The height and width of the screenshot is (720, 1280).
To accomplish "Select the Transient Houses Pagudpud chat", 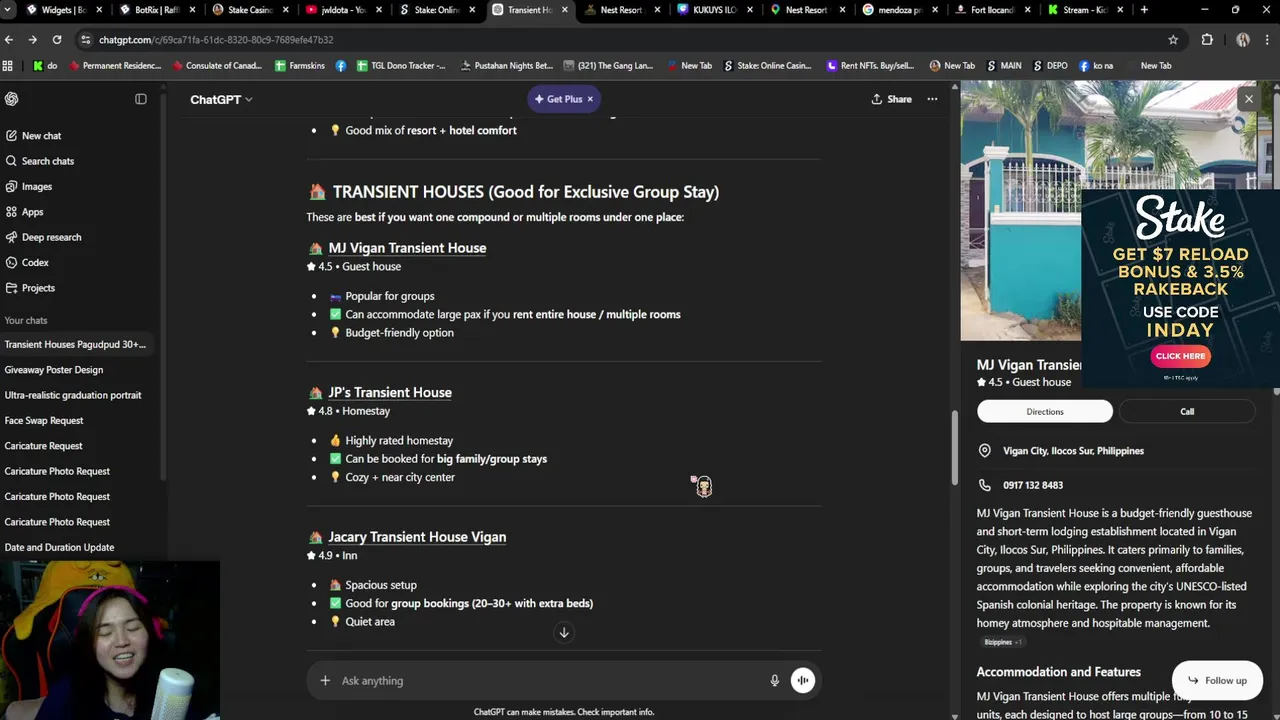I will pyautogui.click(x=75, y=344).
